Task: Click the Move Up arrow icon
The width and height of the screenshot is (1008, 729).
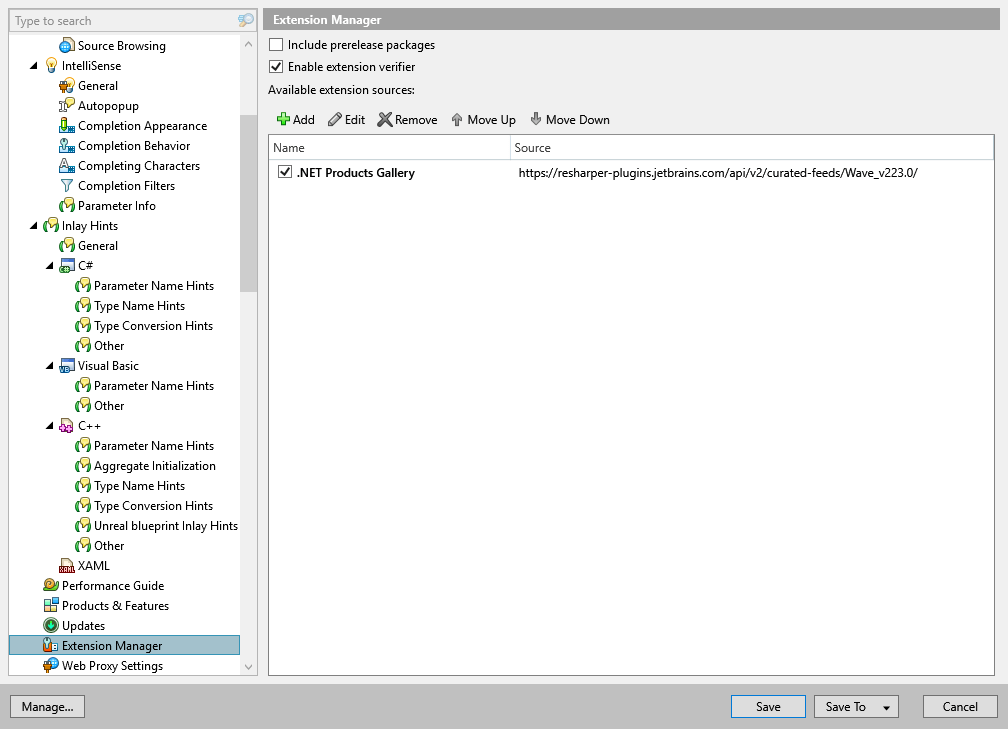Action: tap(458, 119)
